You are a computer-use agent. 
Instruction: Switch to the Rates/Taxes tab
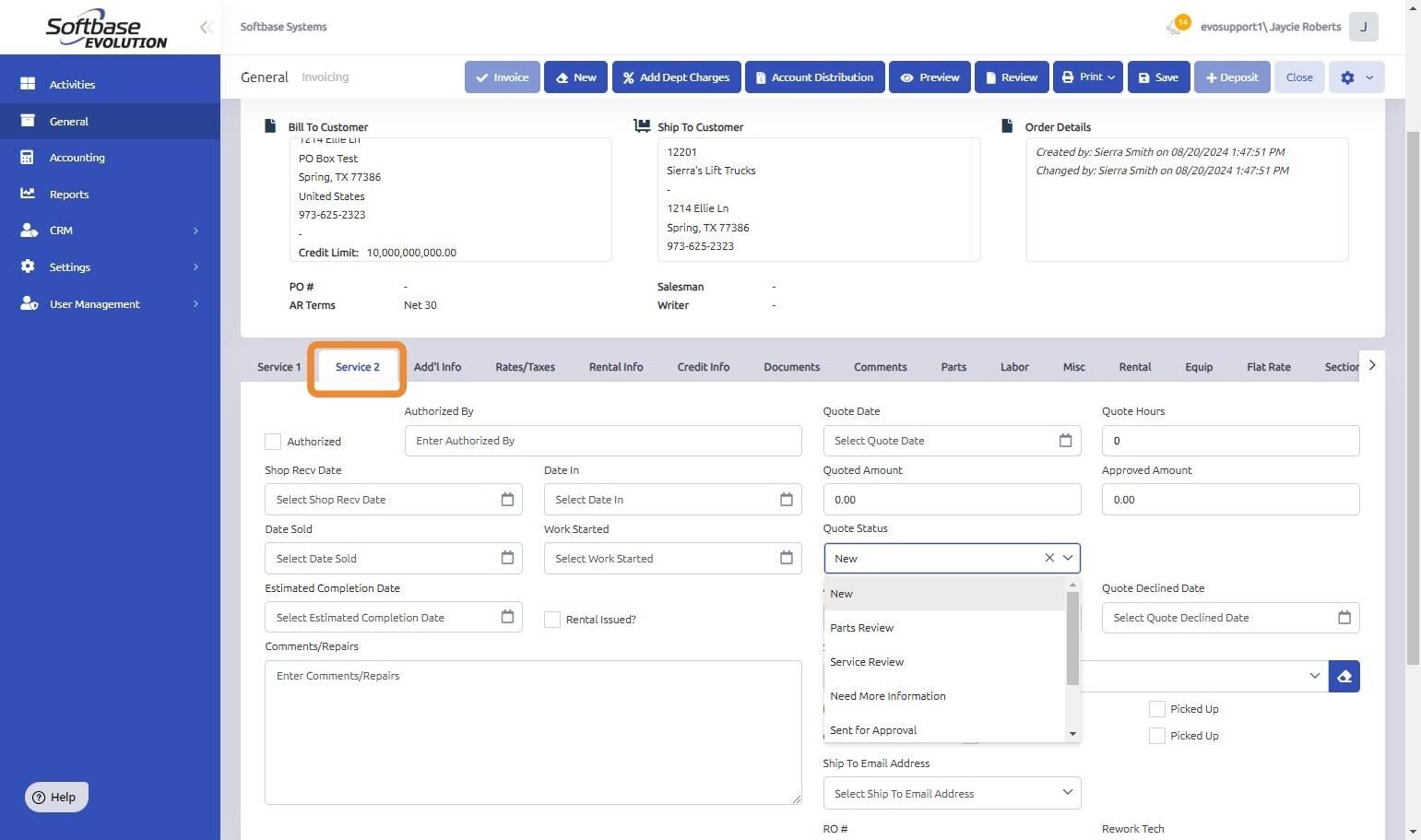(x=525, y=367)
